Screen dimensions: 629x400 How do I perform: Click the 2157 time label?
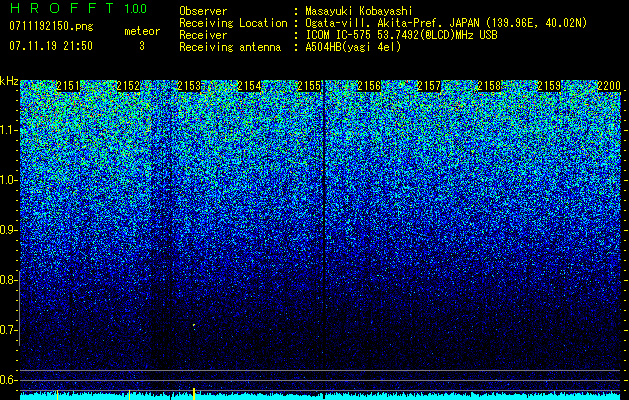(x=429, y=86)
